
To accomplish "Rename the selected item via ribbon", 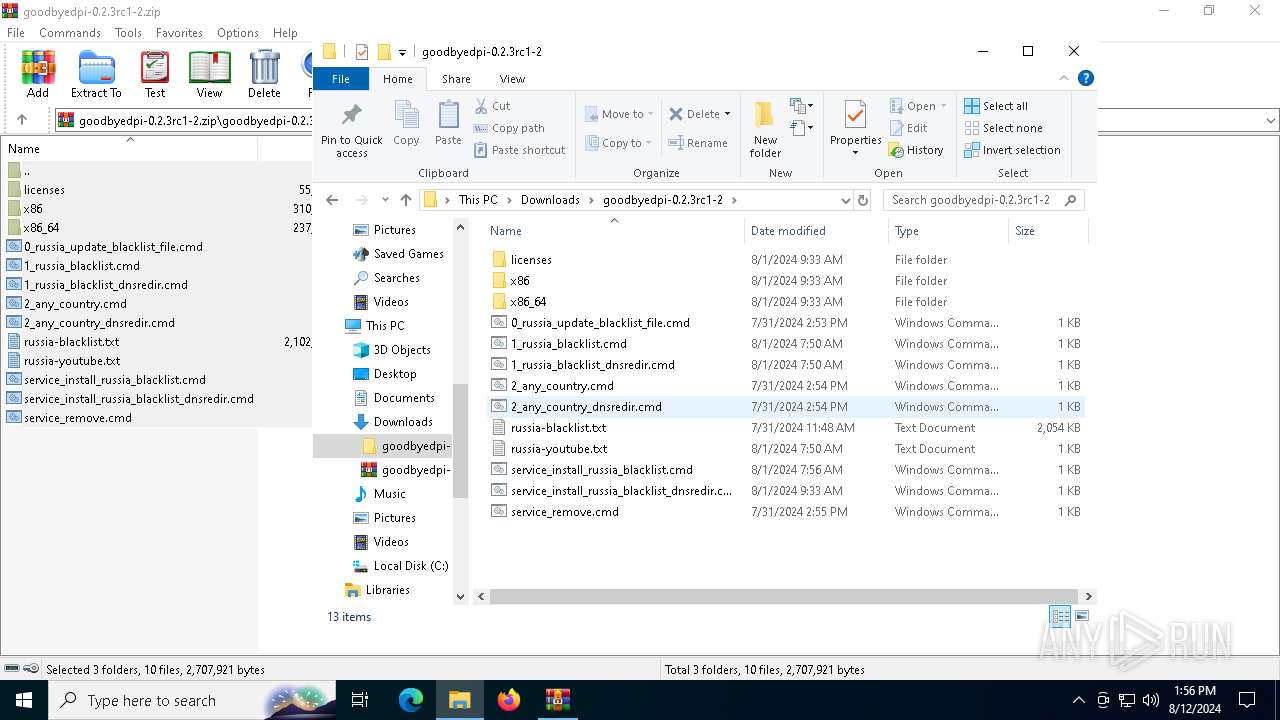I will [698, 143].
